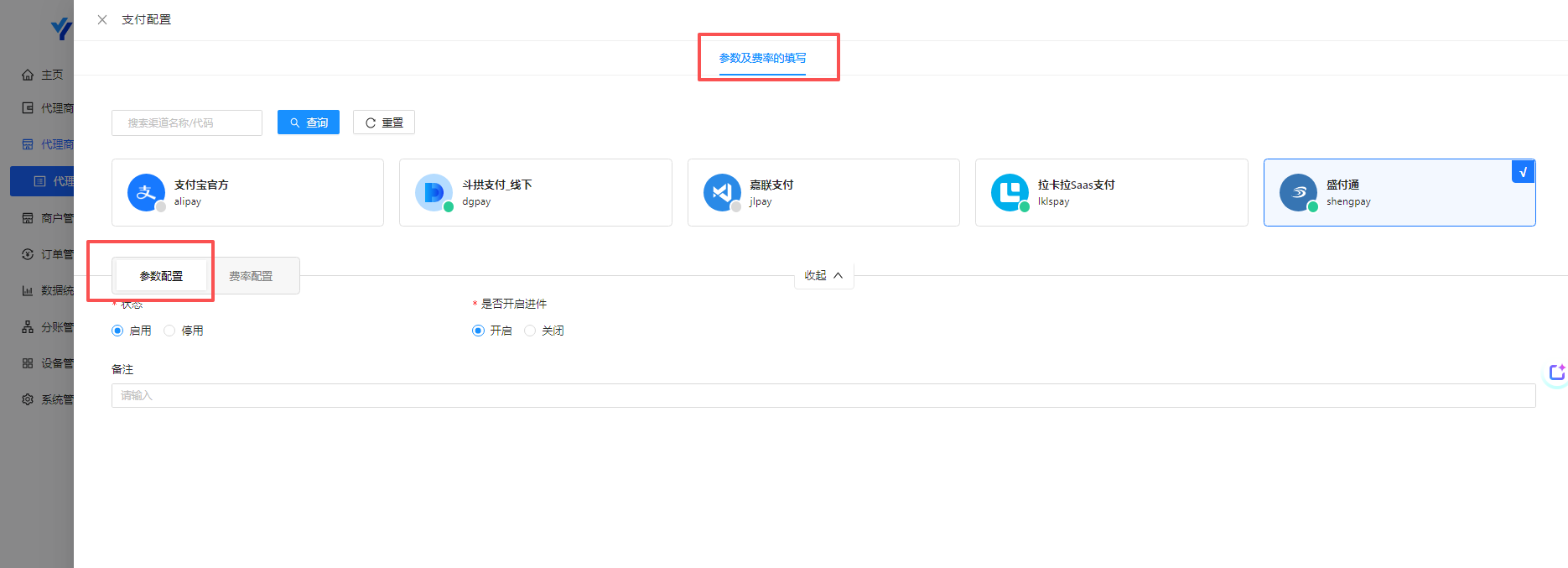Choose 关闭 for 是否开启进件
The height and width of the screenshot is (568, 1568).
530,331
